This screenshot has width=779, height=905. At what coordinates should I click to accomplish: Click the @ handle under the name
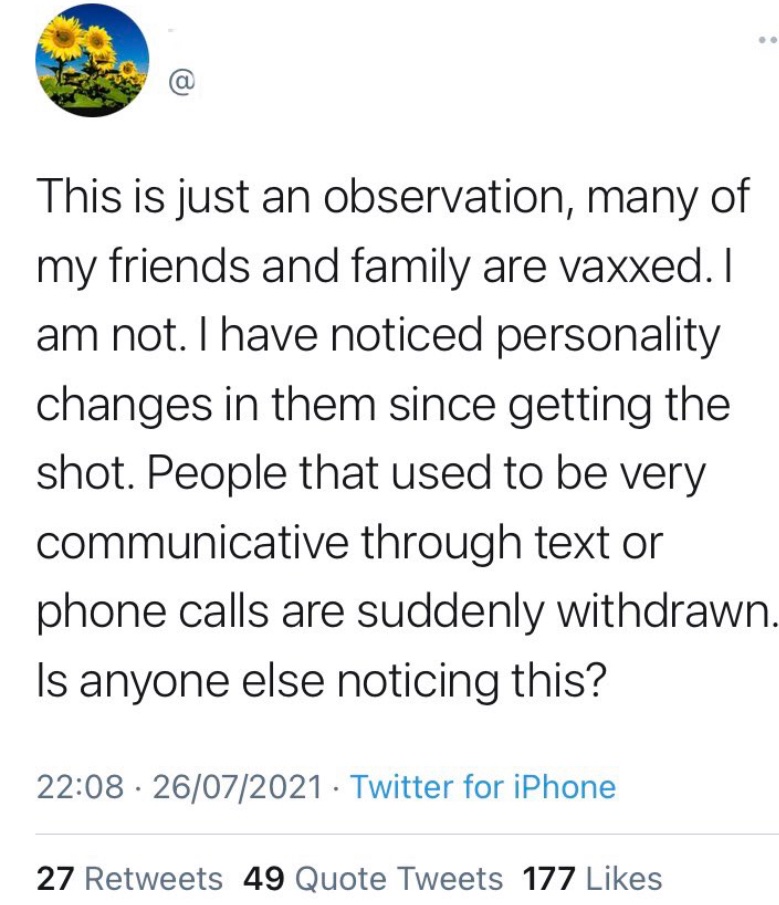[182, 83]
